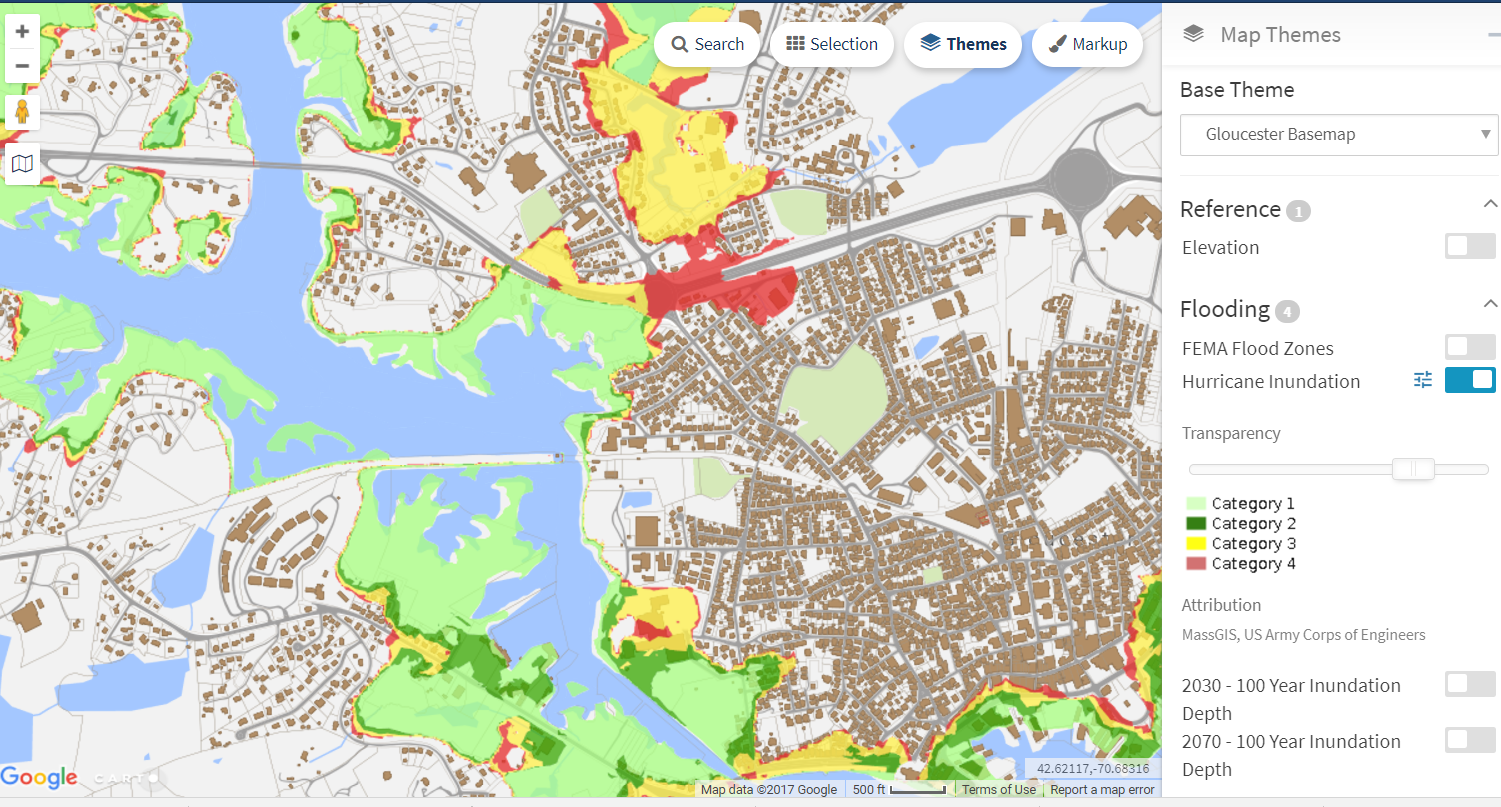Toggle the Elevation layer on
Screen dimensions: 1501x807
pyautogui.click(x=1470, y=246)
